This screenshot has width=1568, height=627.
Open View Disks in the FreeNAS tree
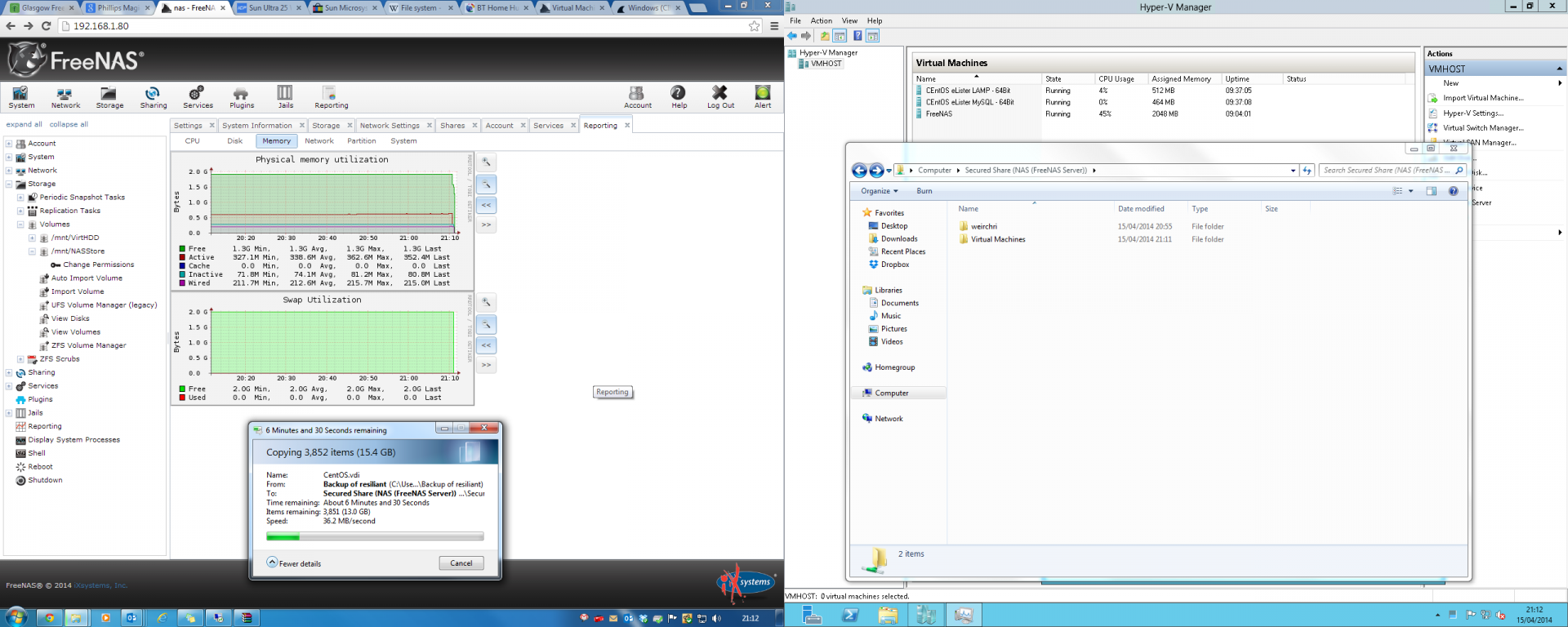70,319
